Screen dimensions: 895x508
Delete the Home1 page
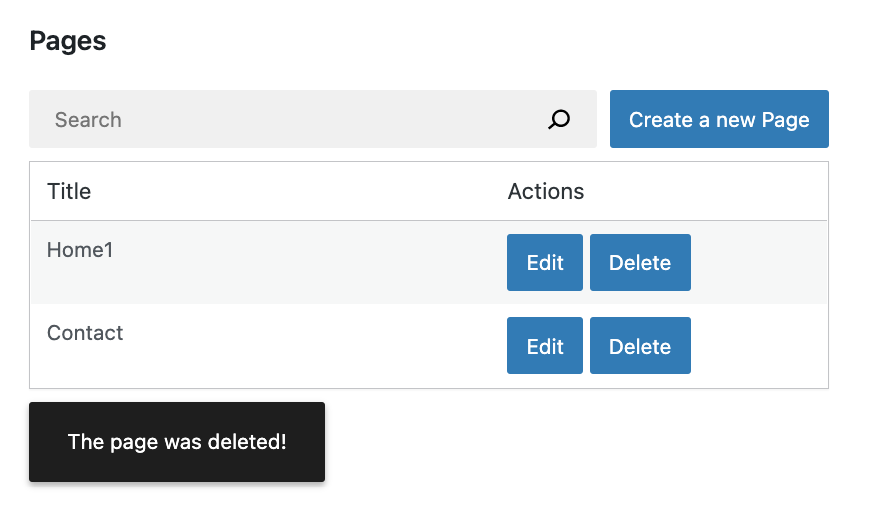pyautogui.click(x=640, y=263)
